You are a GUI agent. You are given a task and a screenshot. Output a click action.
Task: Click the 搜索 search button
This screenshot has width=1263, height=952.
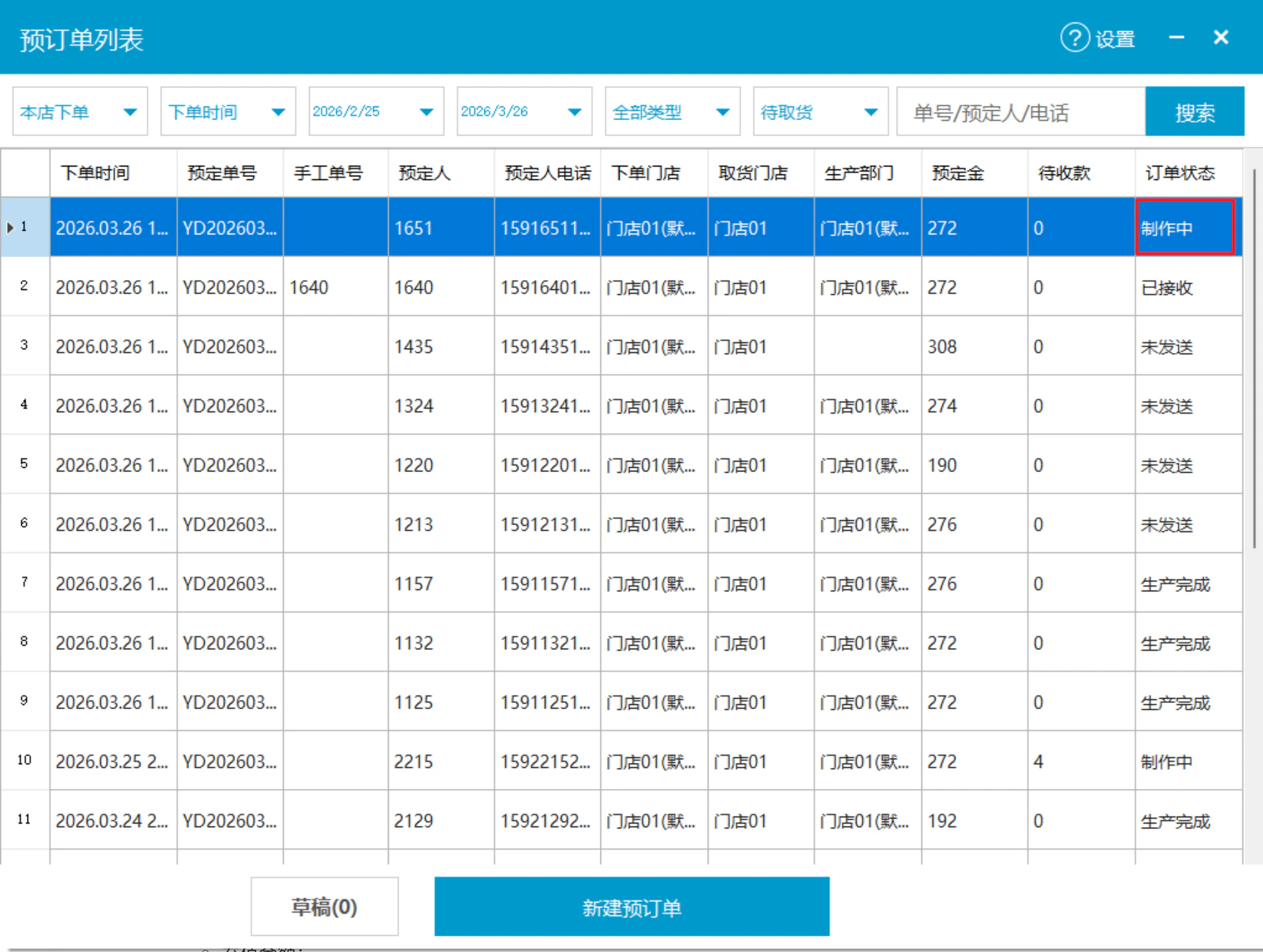coord(1195,112)
